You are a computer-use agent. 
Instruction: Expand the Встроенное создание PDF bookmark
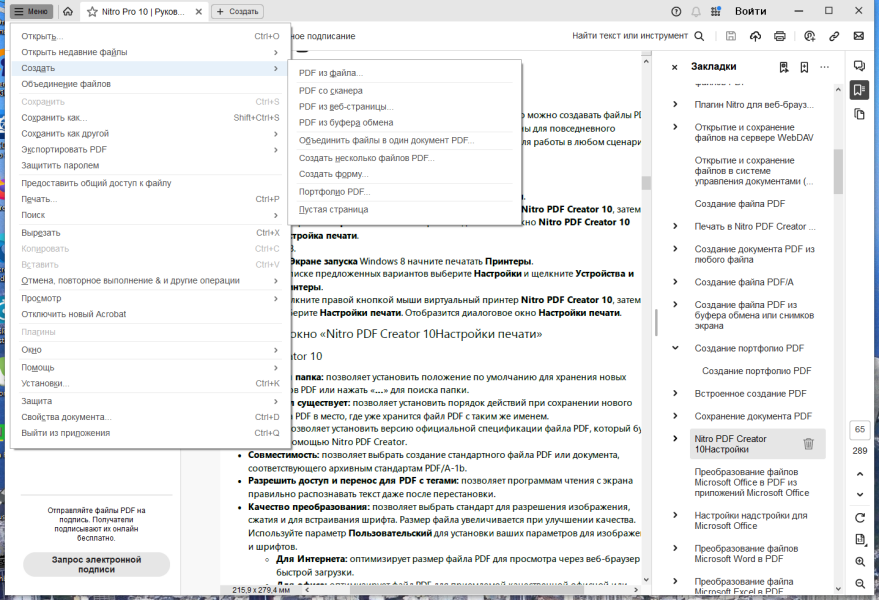pyautogui.click(x=676, y=394)
